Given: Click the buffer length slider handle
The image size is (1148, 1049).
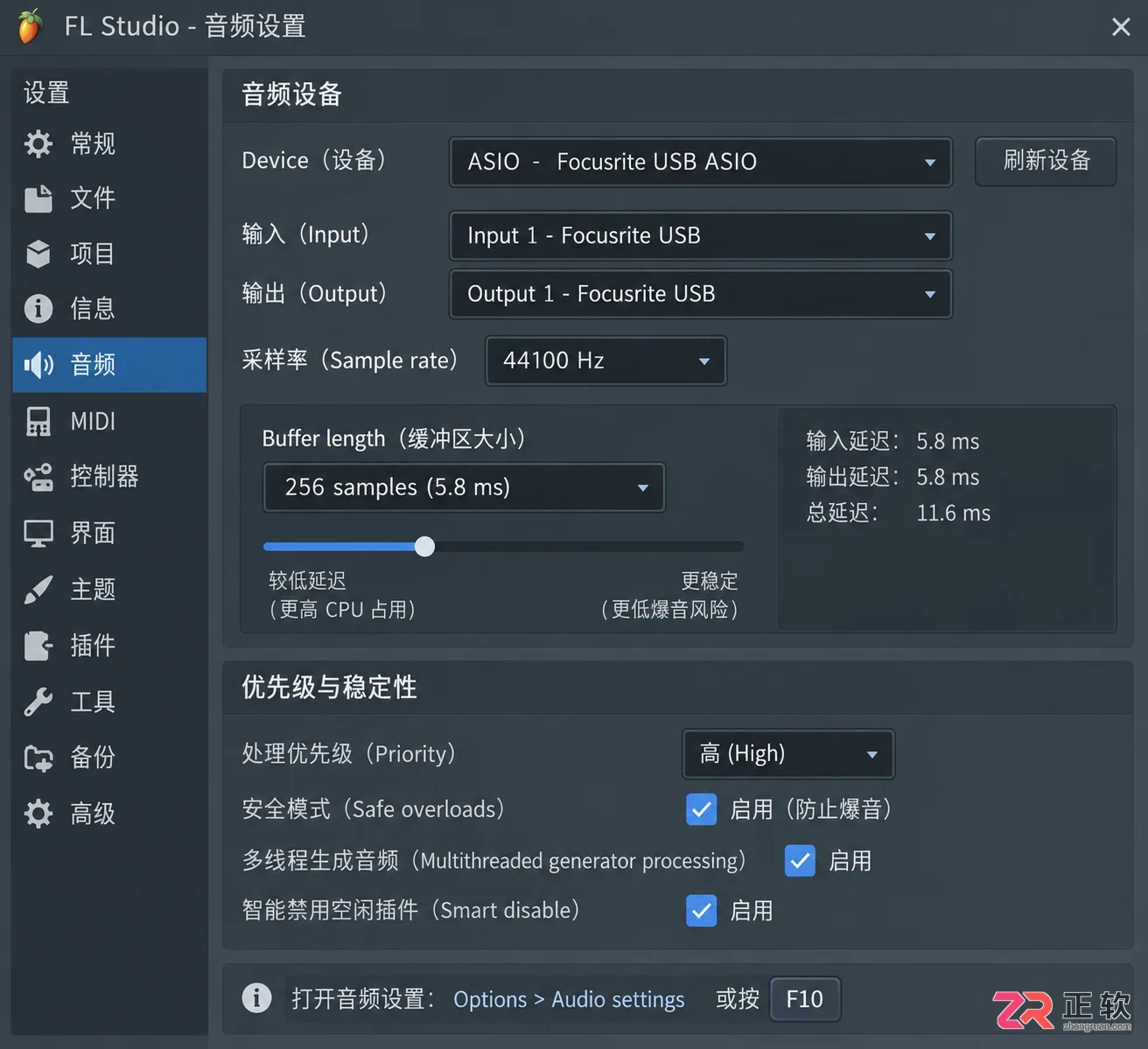Looking at the screenshot, I should [424, 547].
